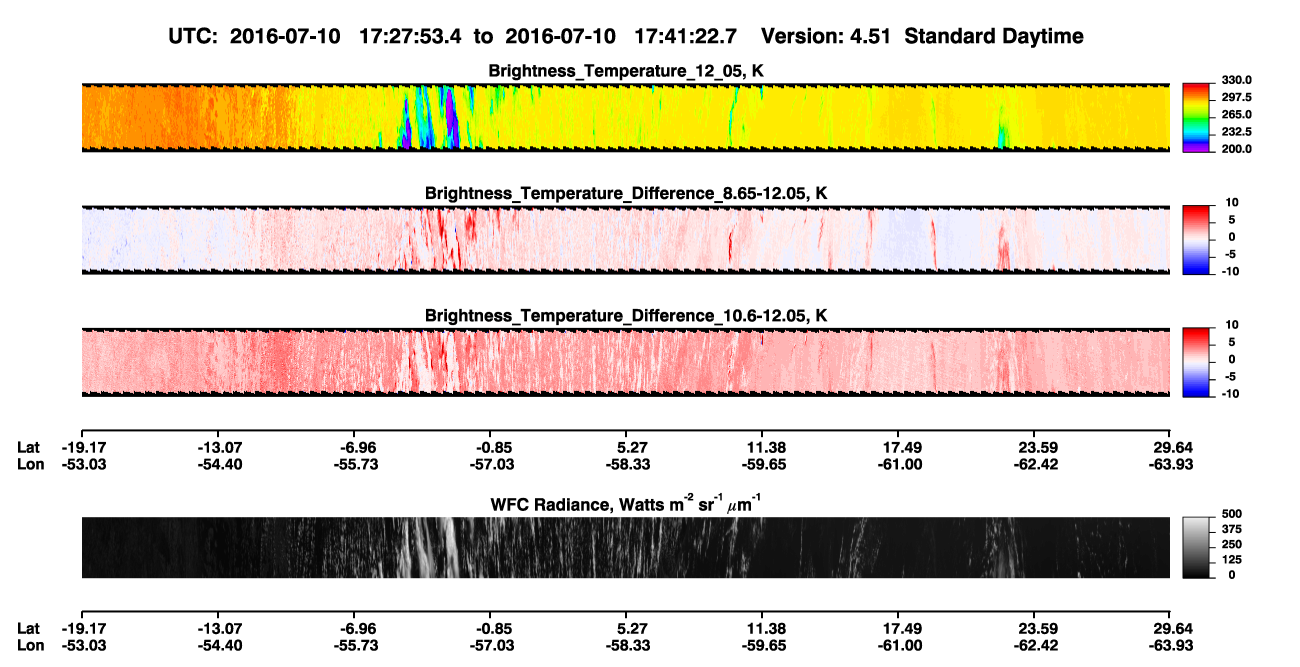Click the 10 tick on the 8.65-12.05 colorbar

tap(1232, 203)
